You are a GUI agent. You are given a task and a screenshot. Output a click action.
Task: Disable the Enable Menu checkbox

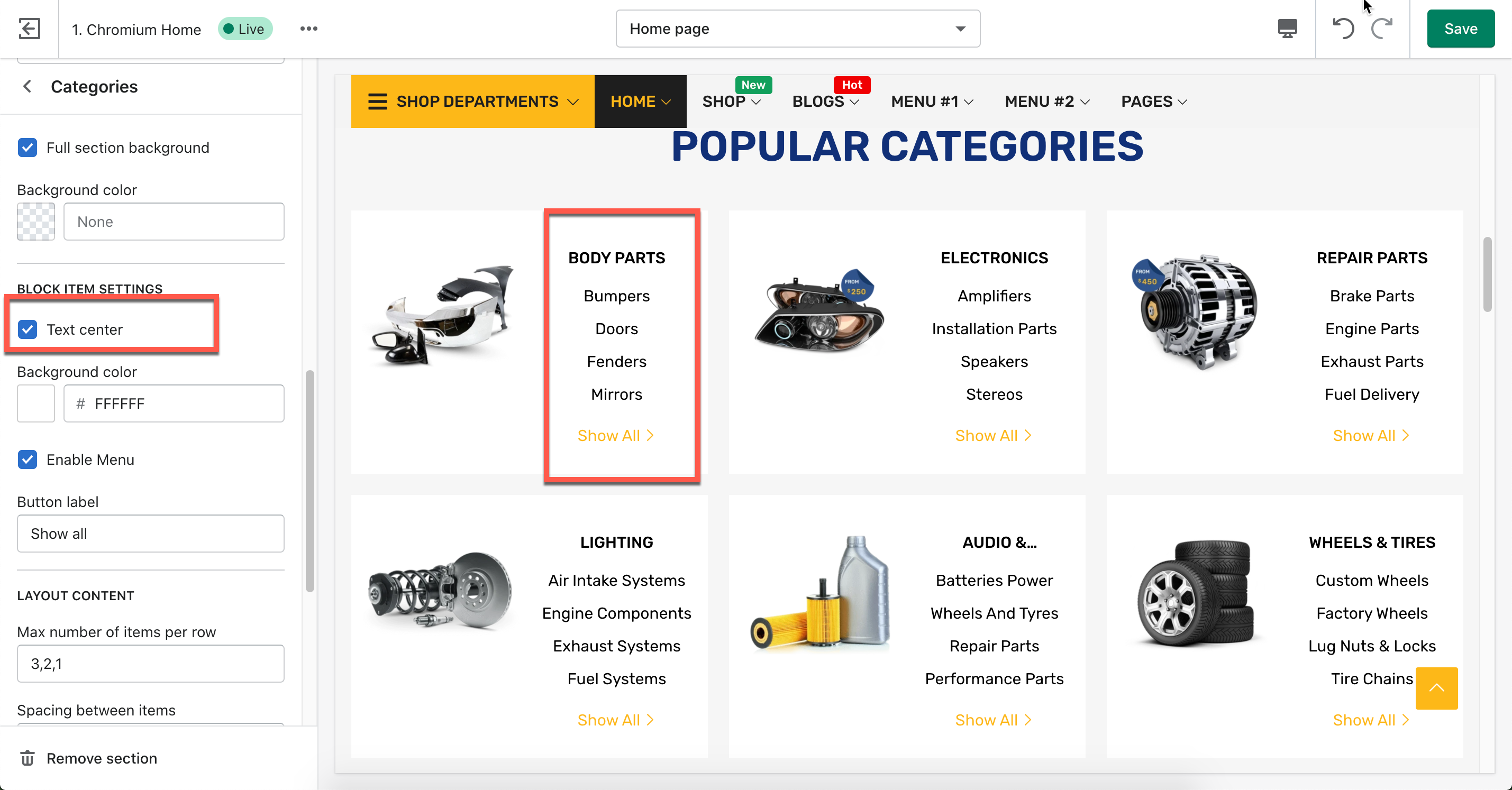28,459
